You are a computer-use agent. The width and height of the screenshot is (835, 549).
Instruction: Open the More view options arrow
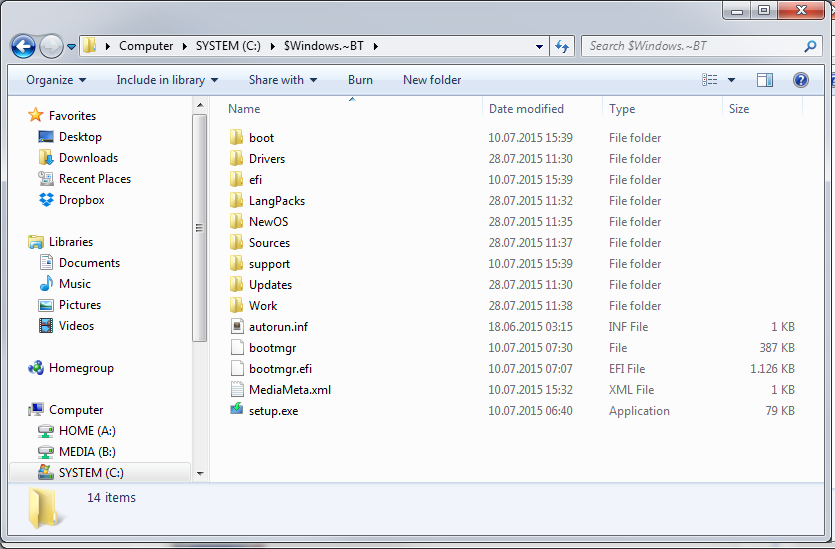(732, 80)
